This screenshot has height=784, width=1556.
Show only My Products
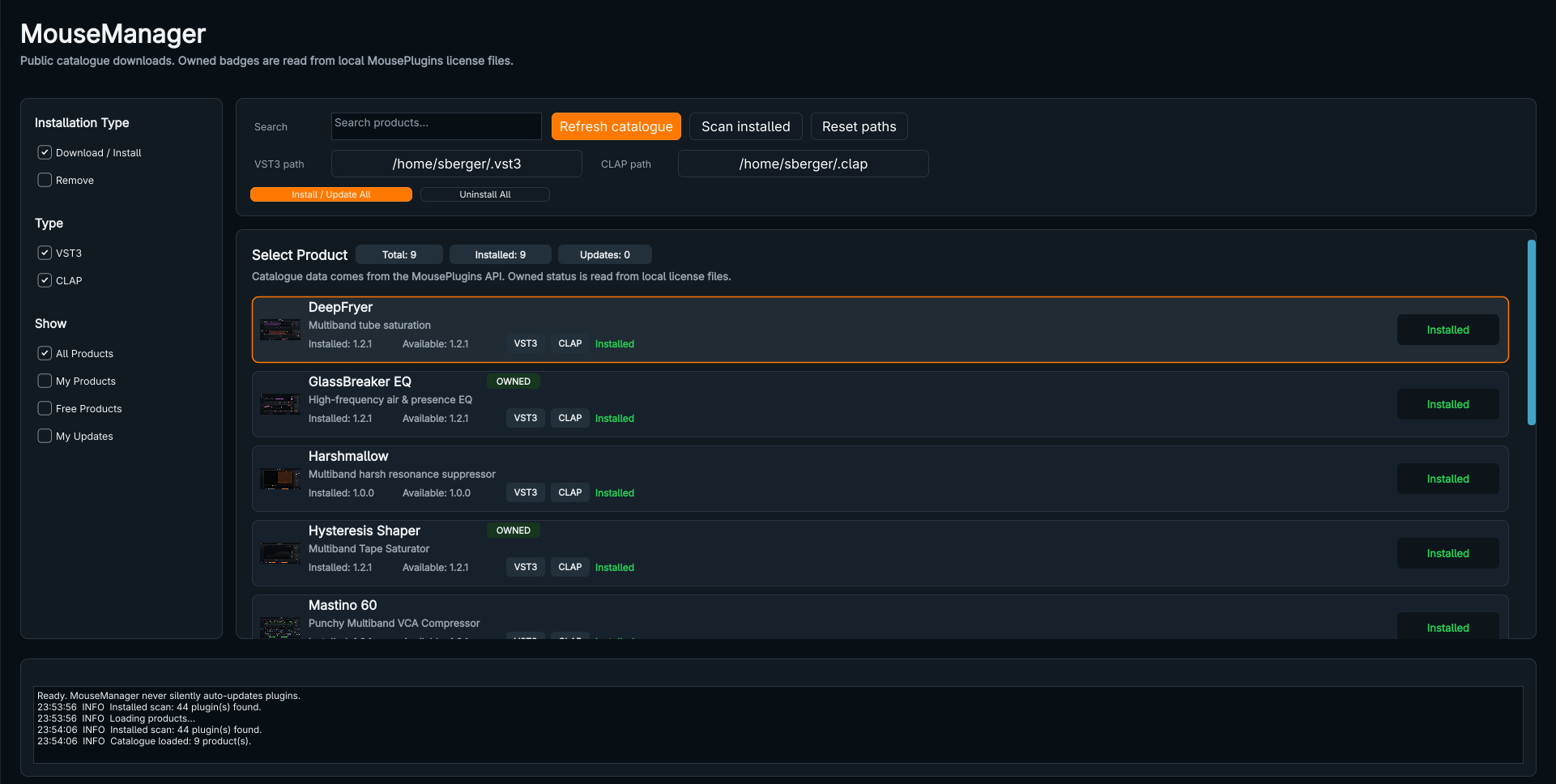click(45, 381)
